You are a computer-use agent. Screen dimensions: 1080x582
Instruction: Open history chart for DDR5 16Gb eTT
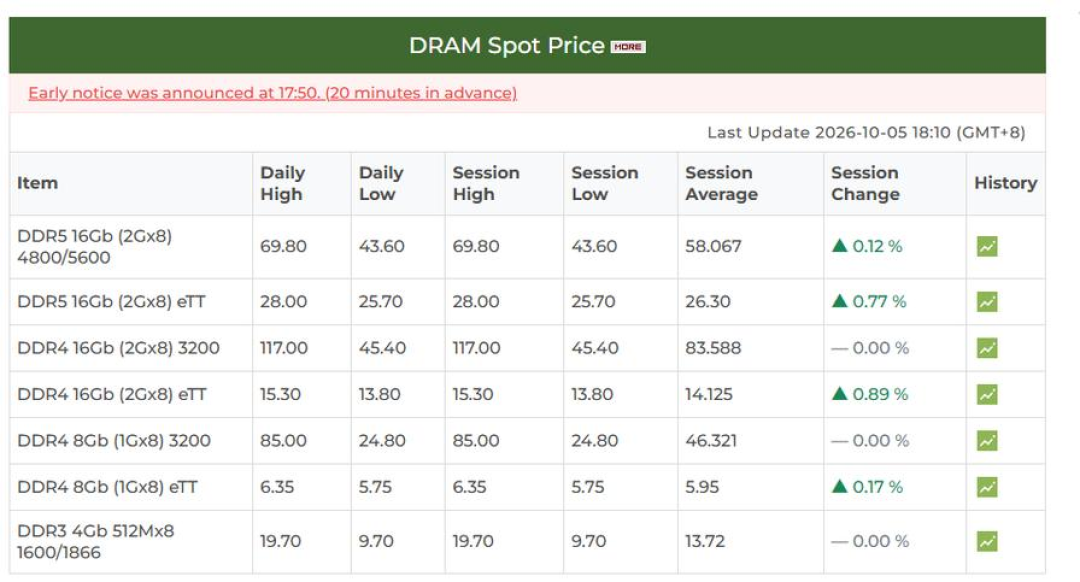[986, 302]
